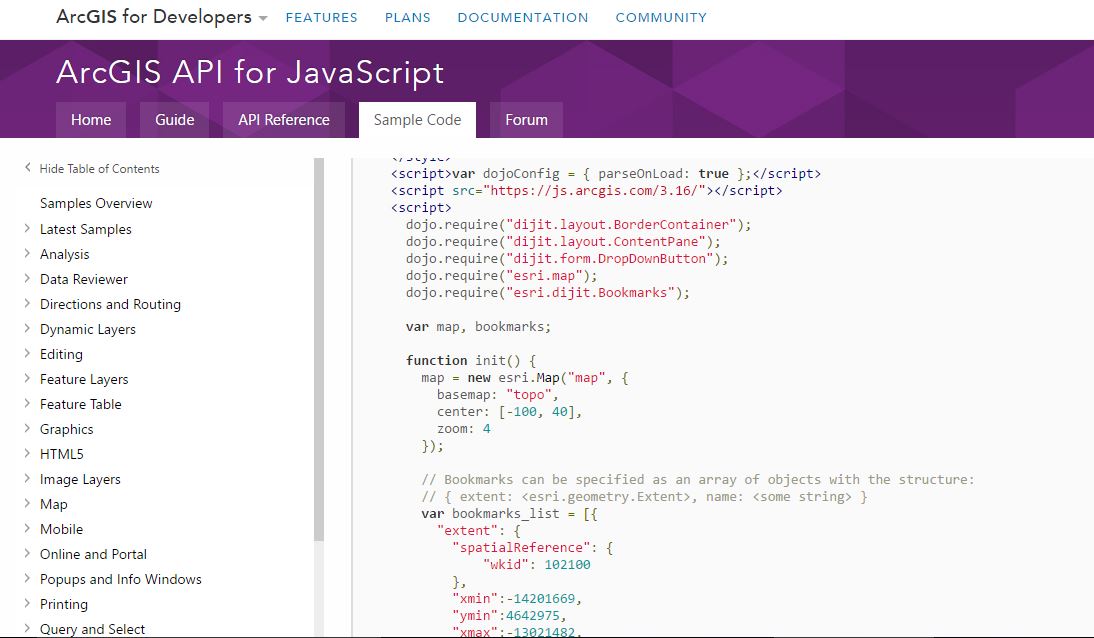Viewport: 1094px width, 638px height.
Task: Select the Editing category label
Action: click(x=61, y=354)
